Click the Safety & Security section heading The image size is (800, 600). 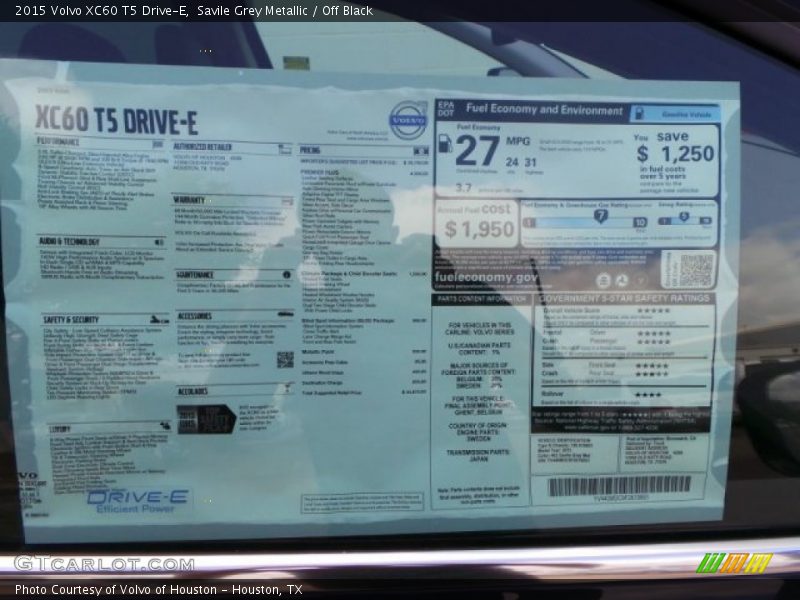click(x=71, y=319)
